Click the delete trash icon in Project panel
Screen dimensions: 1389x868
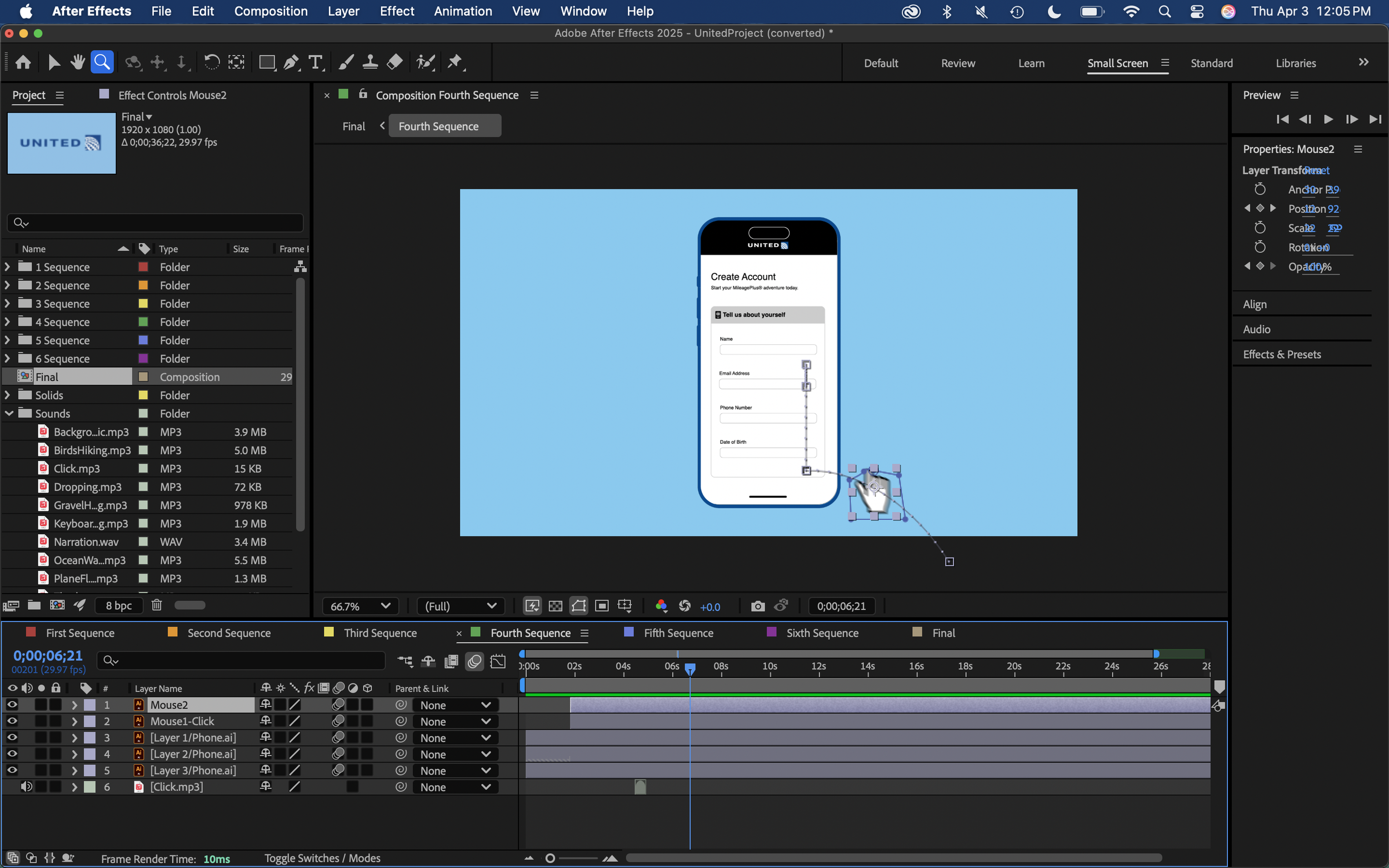(x=157, y=605)
